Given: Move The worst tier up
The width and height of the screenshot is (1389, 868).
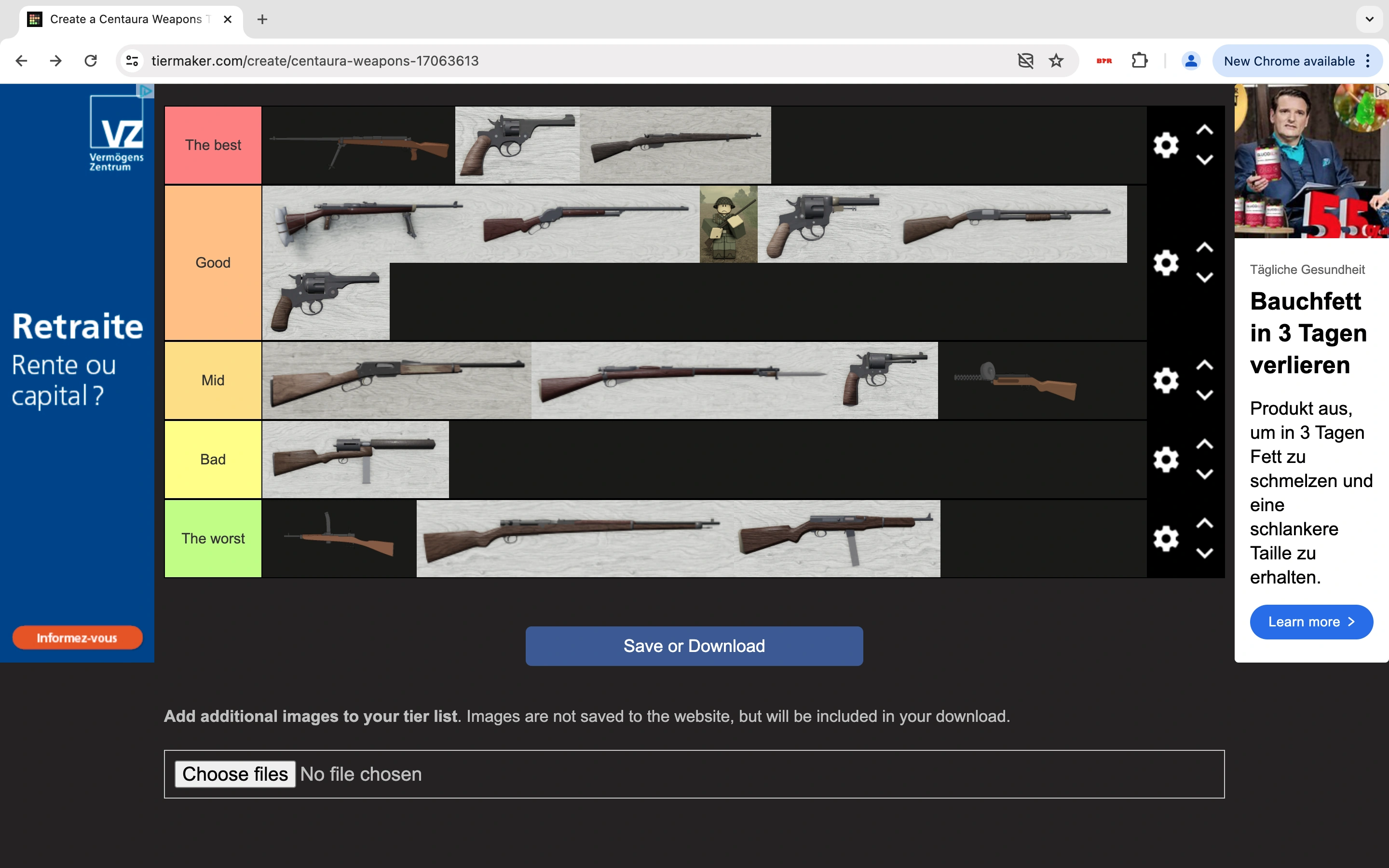Looking at the screenshot, I should [x=1204, y=524].
